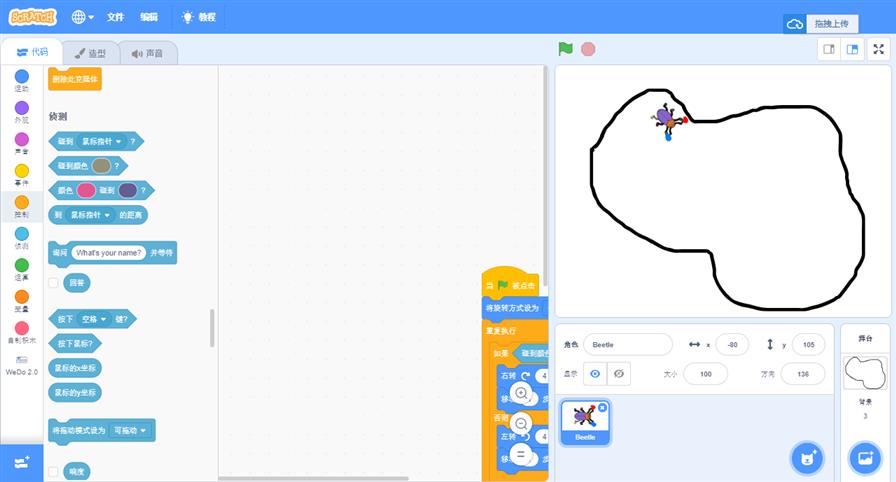Switch to the 声音 sounds tab
896x482 pixels.
pyautogui.click(x=147, y=53)
